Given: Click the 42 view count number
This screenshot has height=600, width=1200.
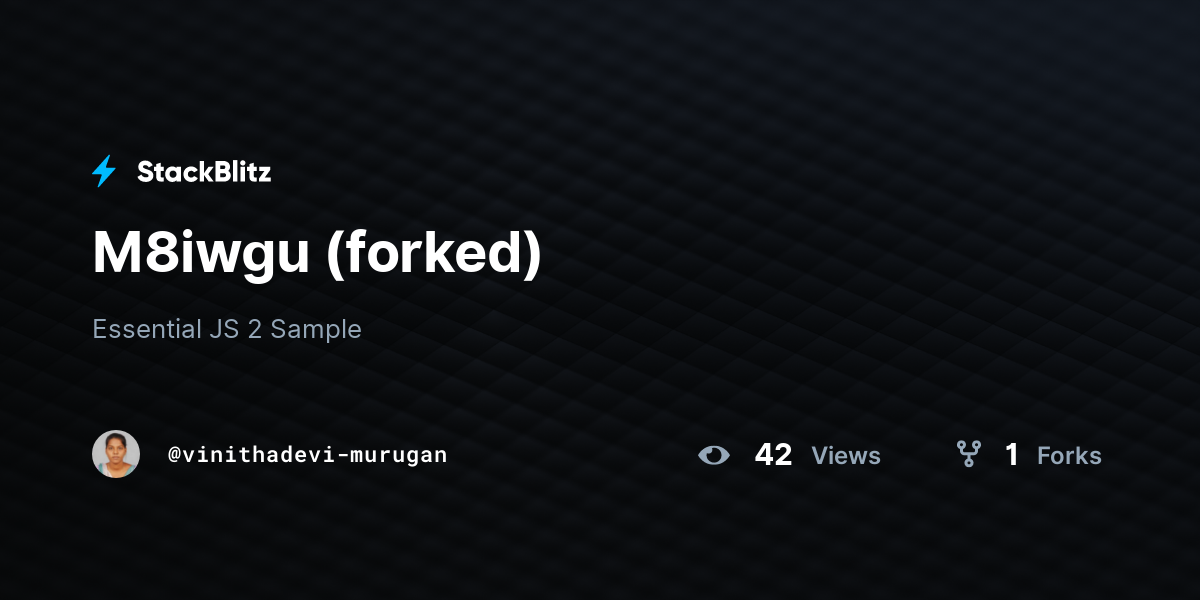Looking at the screenshot, I should (773, 455).
